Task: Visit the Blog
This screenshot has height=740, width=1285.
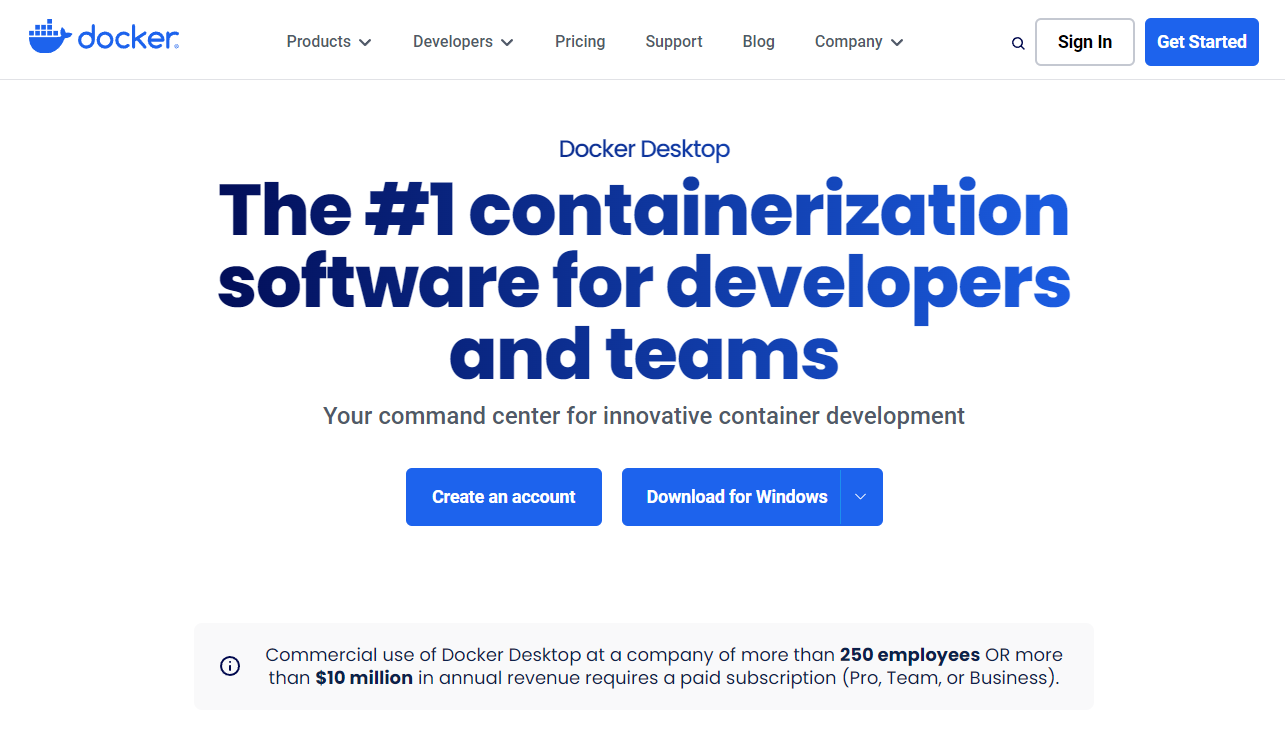Action: pyautogui.click(x=759, y=42)
